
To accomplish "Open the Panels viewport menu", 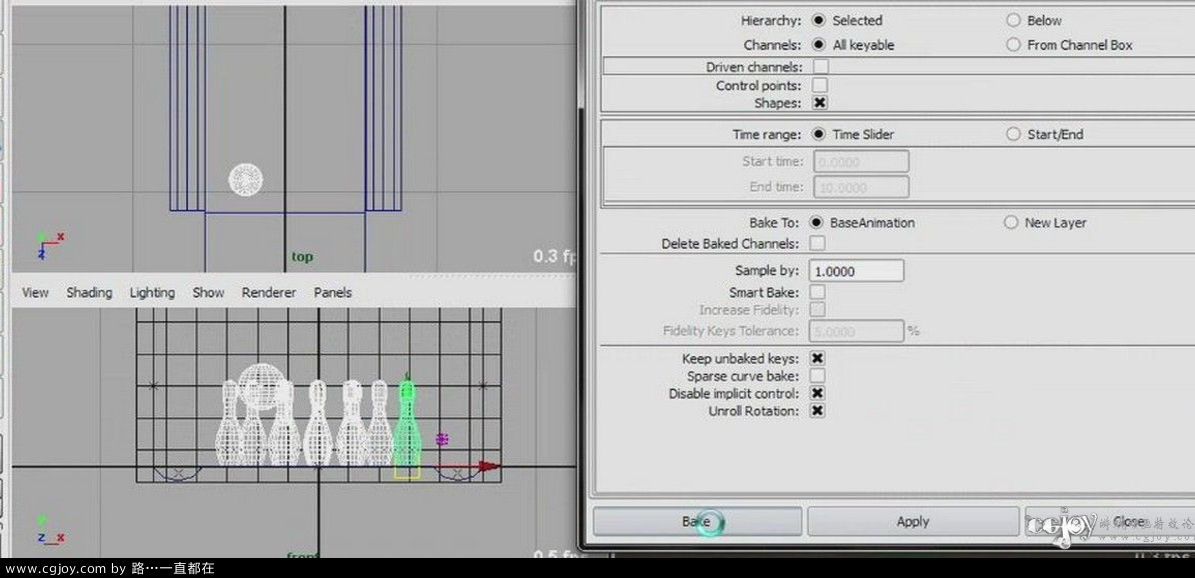I will point(332,292).
